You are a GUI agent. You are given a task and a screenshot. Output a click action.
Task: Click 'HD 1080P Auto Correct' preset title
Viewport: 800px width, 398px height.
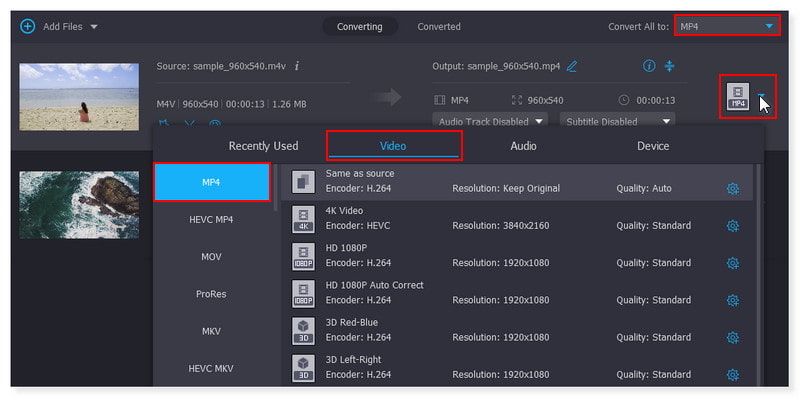(x=374, y=285)
